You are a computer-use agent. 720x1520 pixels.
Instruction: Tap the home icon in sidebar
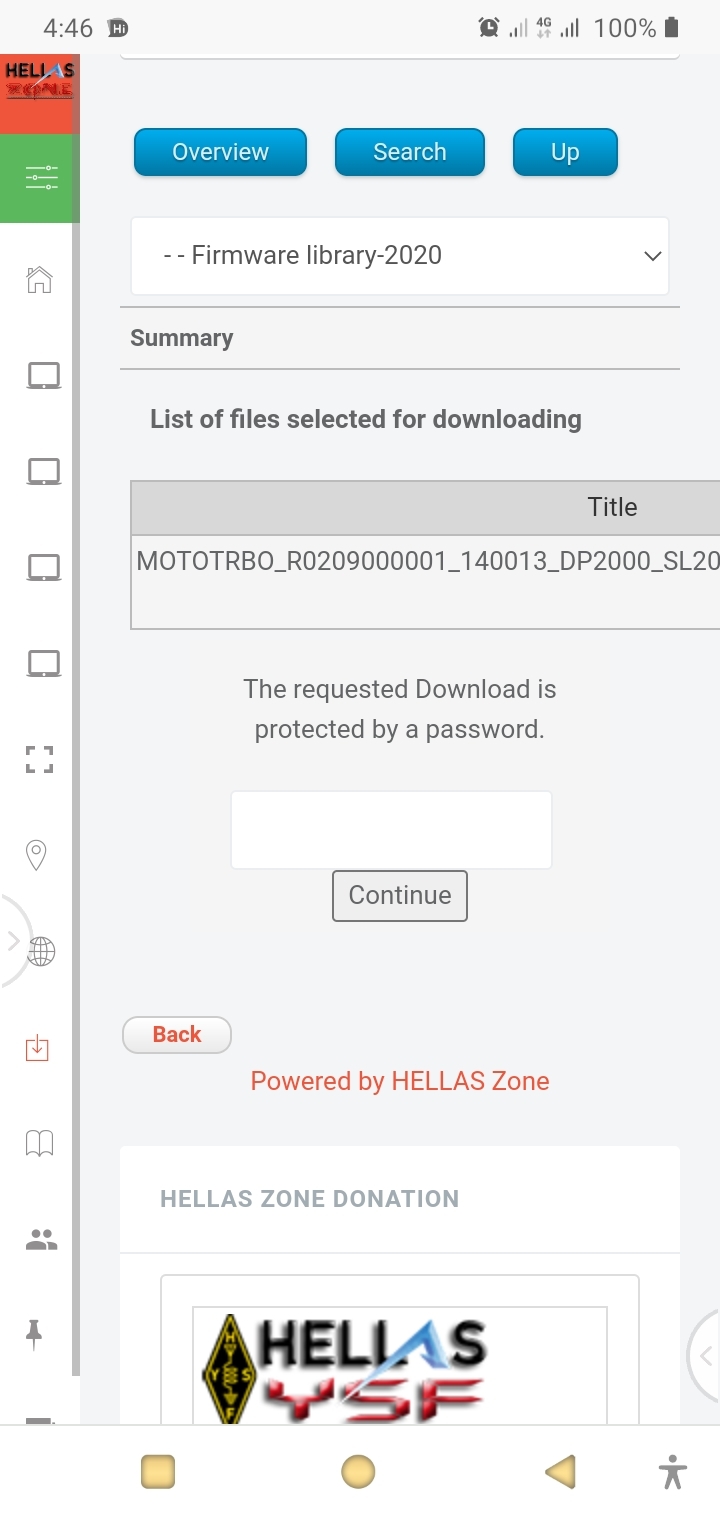coord(39,280)
